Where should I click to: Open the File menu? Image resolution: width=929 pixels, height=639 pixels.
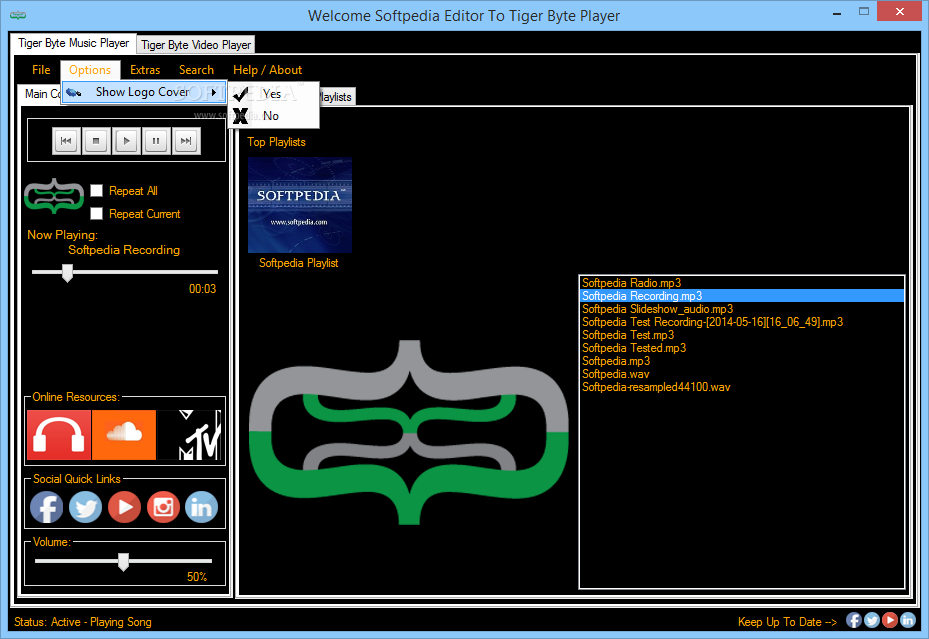coord(41,70)
